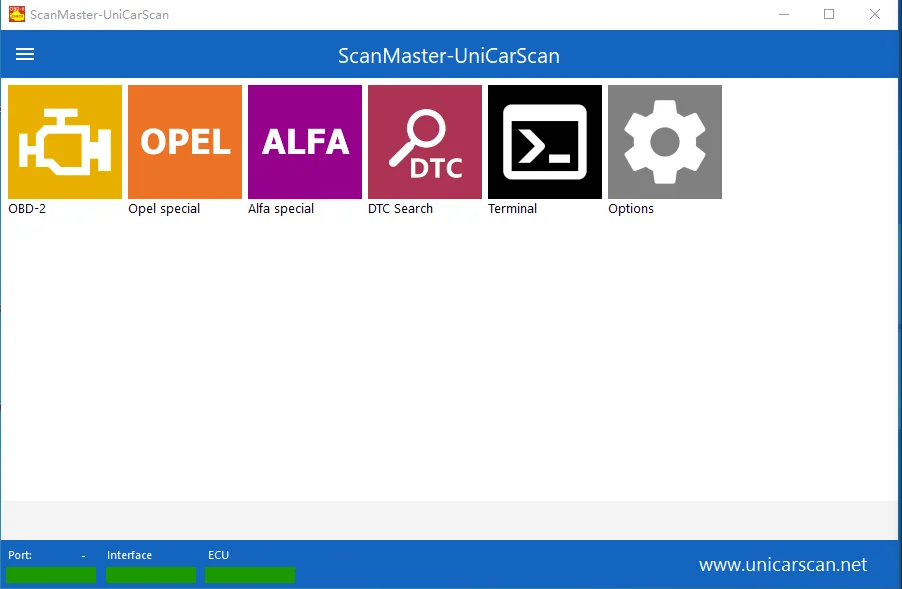Open the Options gear tile
The height and width of the screenshot is (589, 902).
coord(665,142)
